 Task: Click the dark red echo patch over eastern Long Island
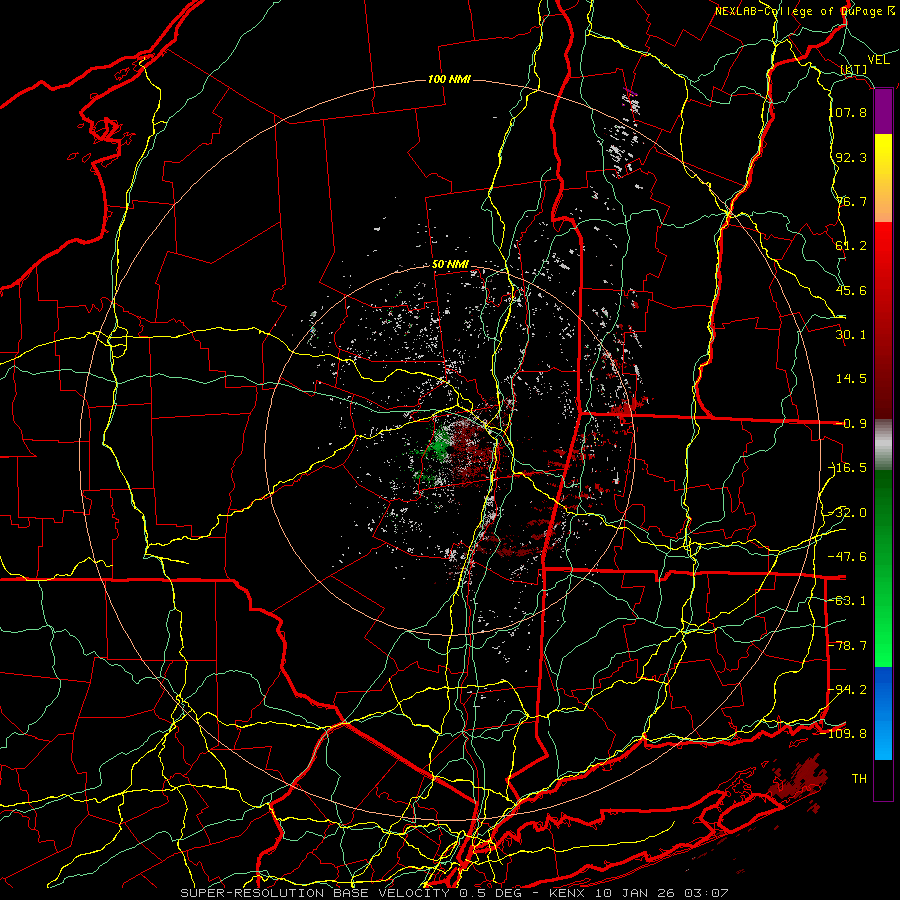[801, 775]
